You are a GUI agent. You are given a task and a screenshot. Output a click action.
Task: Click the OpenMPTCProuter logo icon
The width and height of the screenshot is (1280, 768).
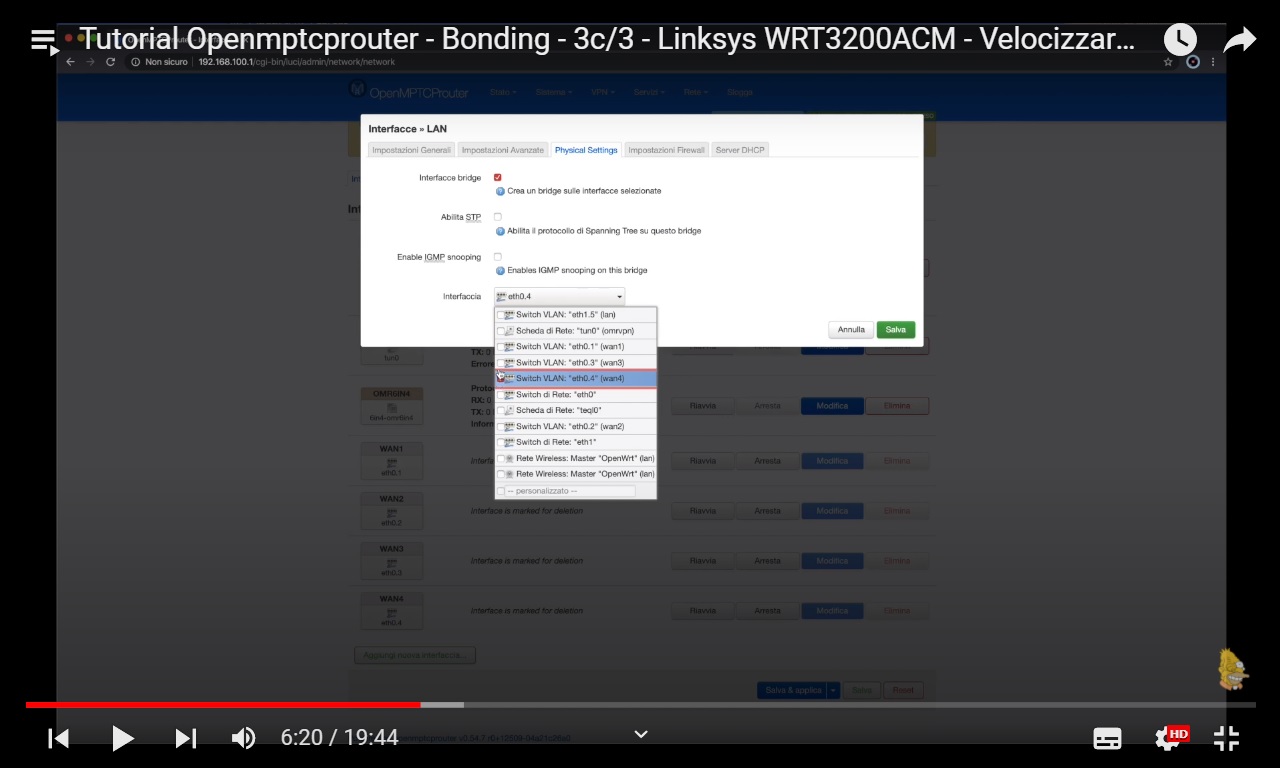(357, 91)
